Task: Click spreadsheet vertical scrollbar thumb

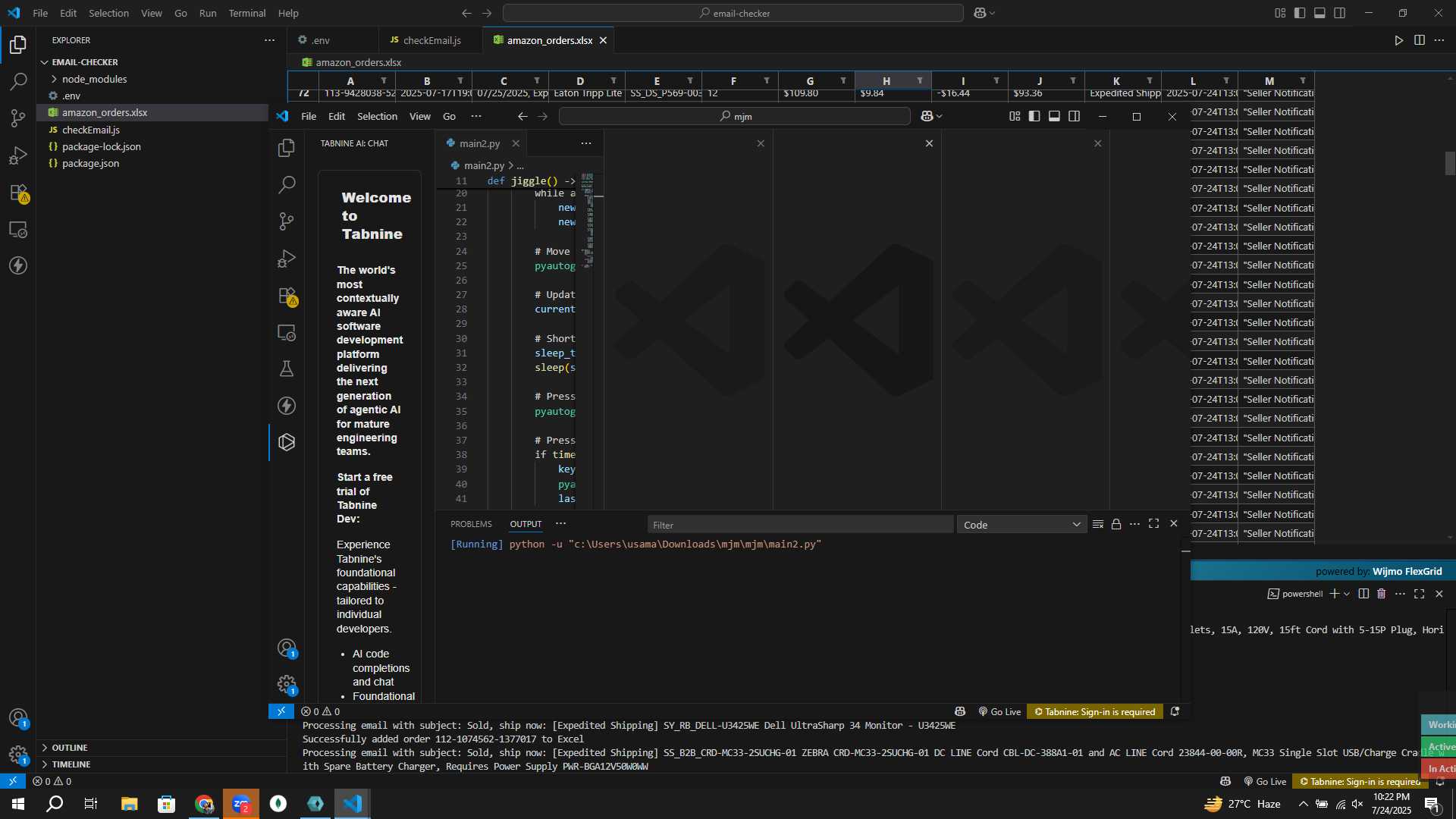Action: coord(1450,163)
